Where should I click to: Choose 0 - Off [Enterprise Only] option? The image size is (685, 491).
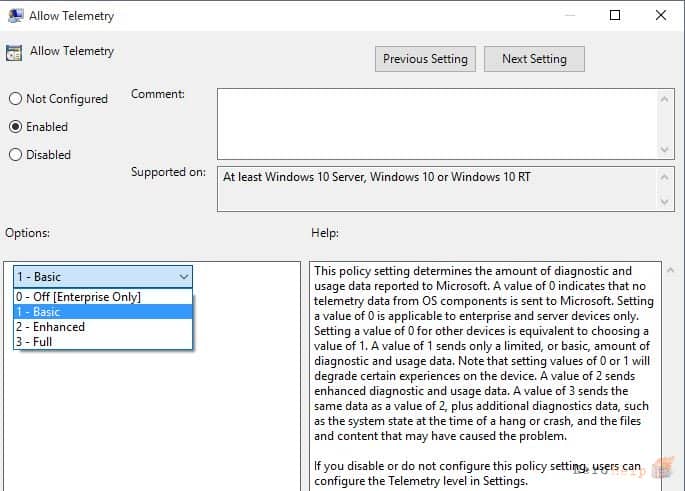[103, 297]
